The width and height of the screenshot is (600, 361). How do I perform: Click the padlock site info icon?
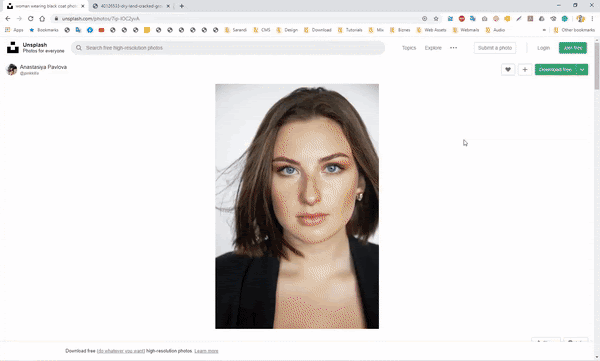pos(56,18)
